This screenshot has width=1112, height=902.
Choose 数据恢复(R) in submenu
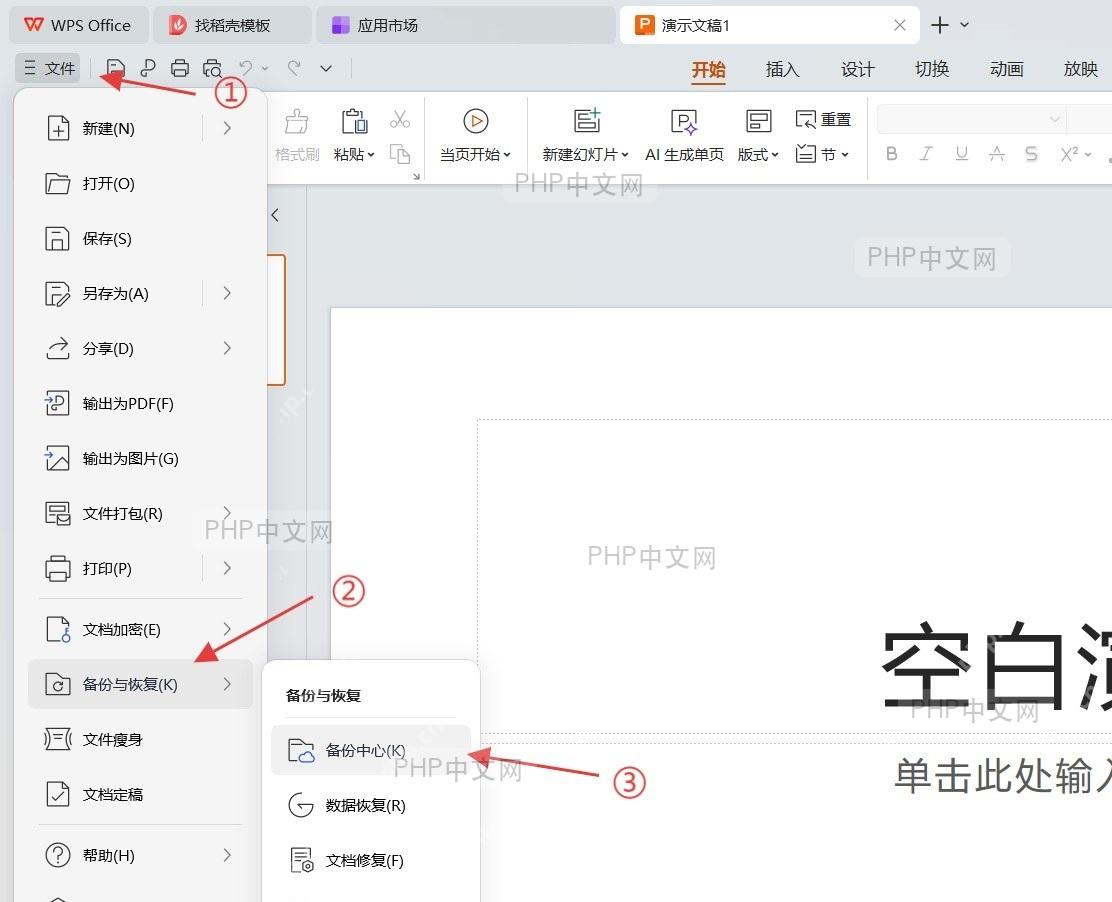(370, 806)
